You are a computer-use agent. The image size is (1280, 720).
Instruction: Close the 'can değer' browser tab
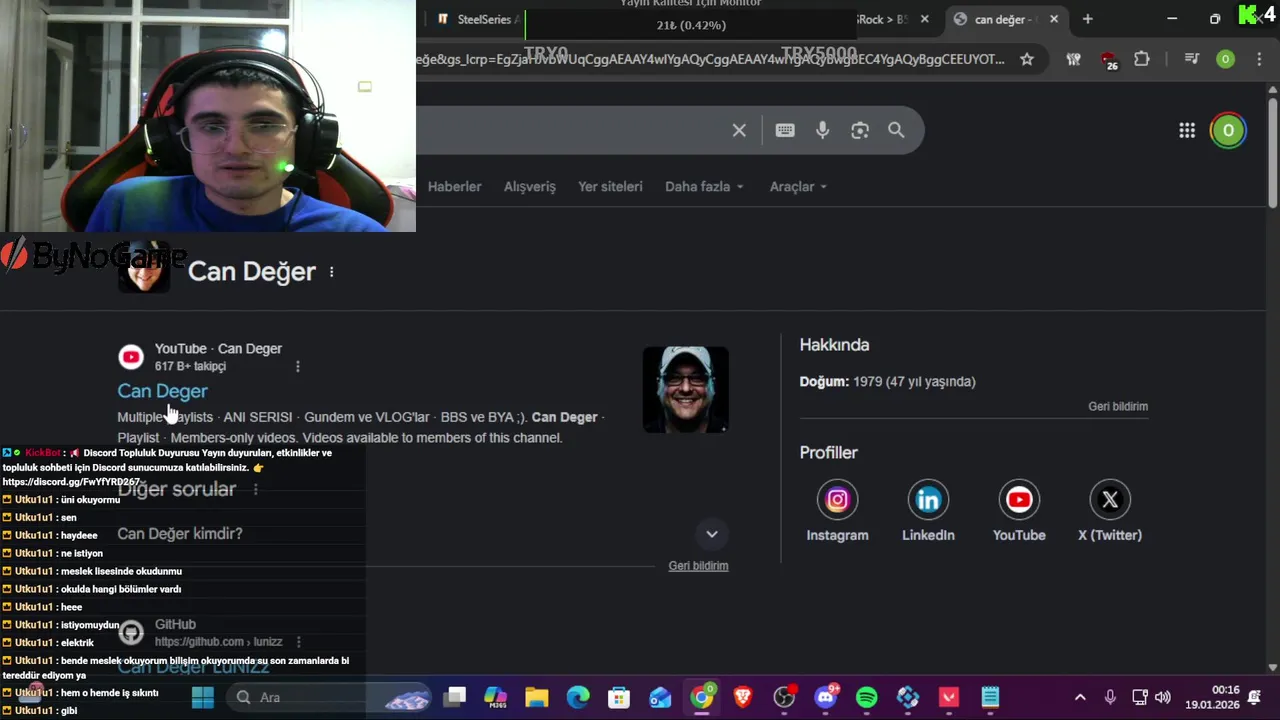pos(1053,19)
